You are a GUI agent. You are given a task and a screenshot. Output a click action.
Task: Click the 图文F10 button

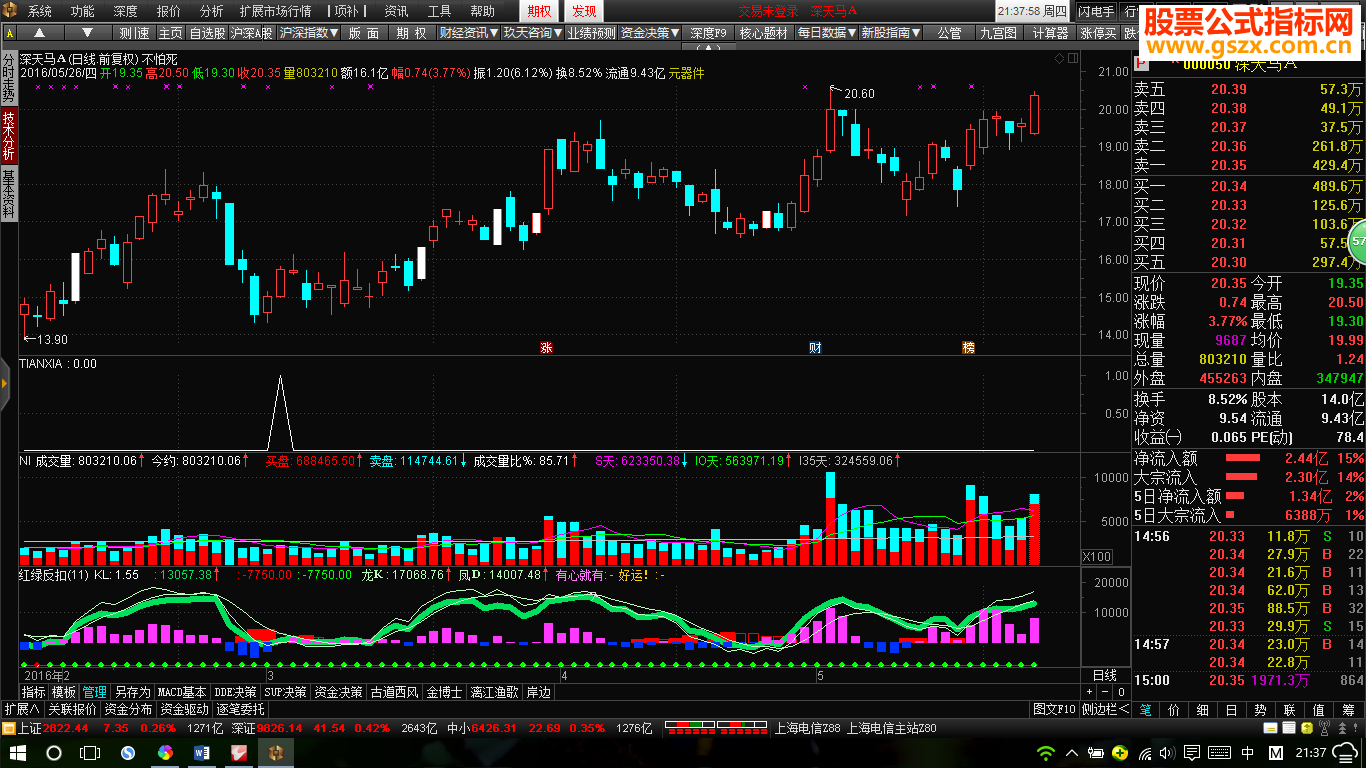(1055, 709)
